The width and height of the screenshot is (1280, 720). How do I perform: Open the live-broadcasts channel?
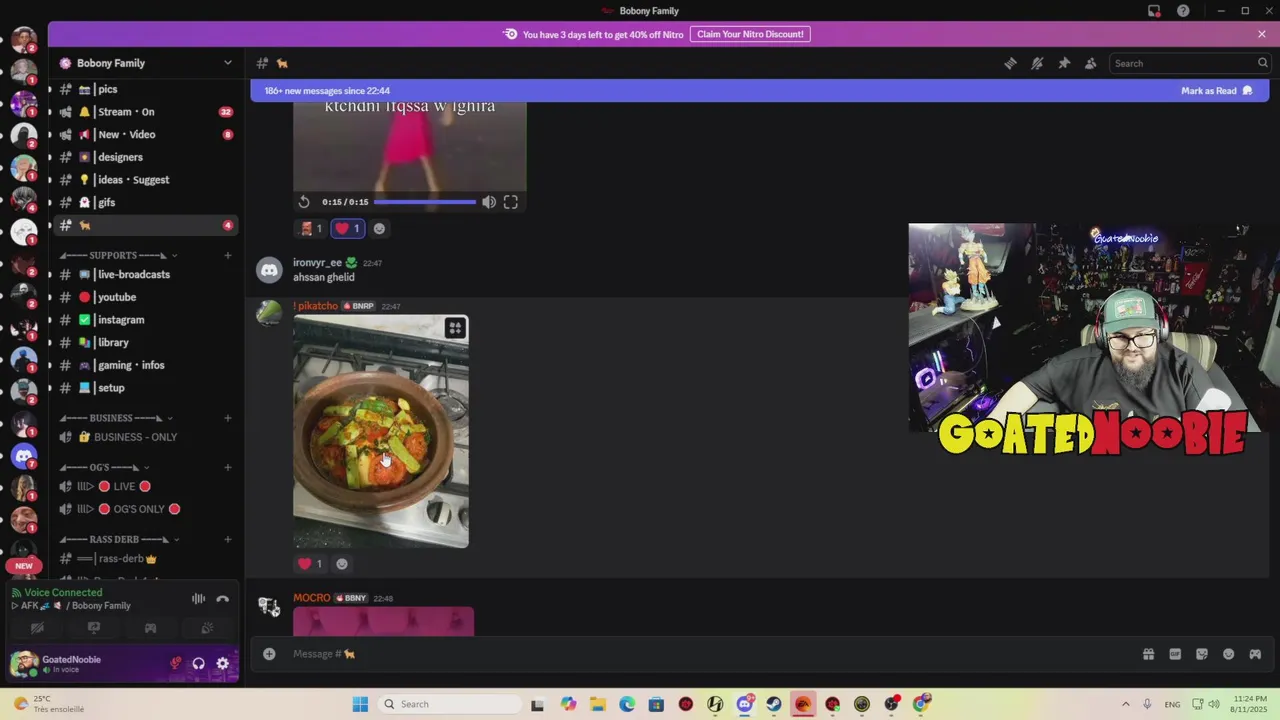pos(145,274)
